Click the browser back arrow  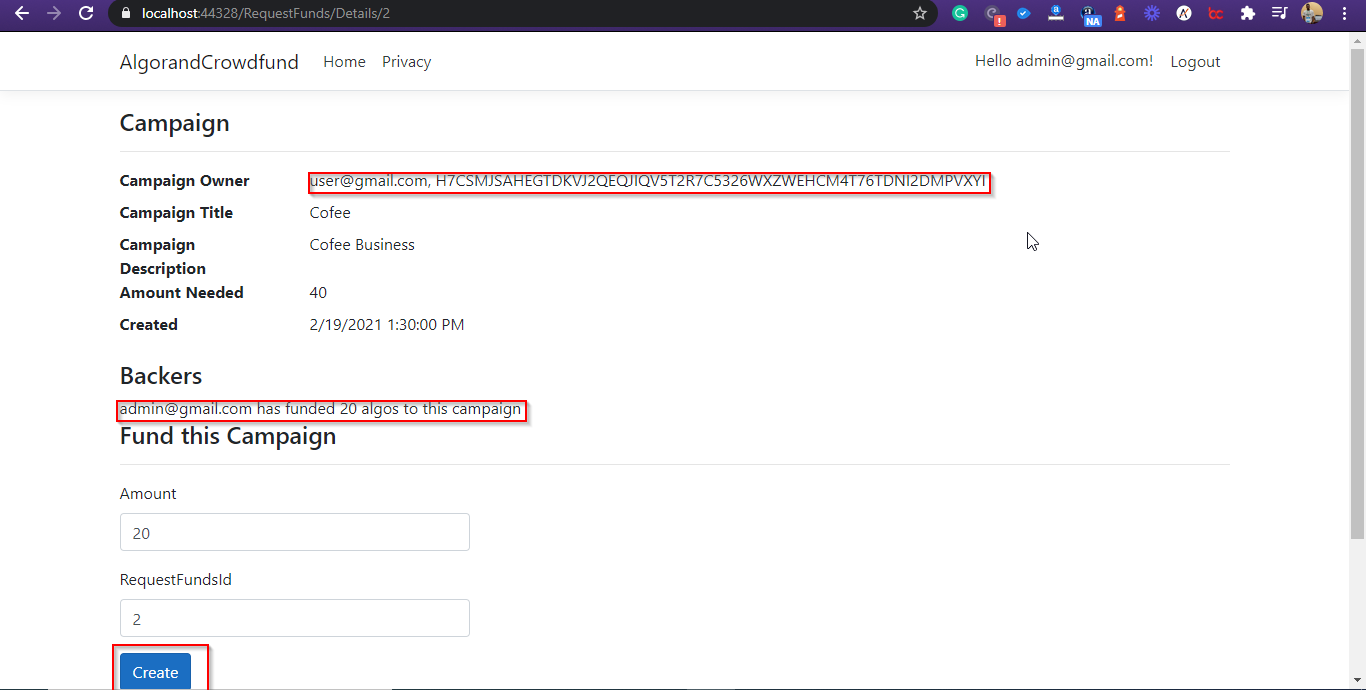coord(21,14)
